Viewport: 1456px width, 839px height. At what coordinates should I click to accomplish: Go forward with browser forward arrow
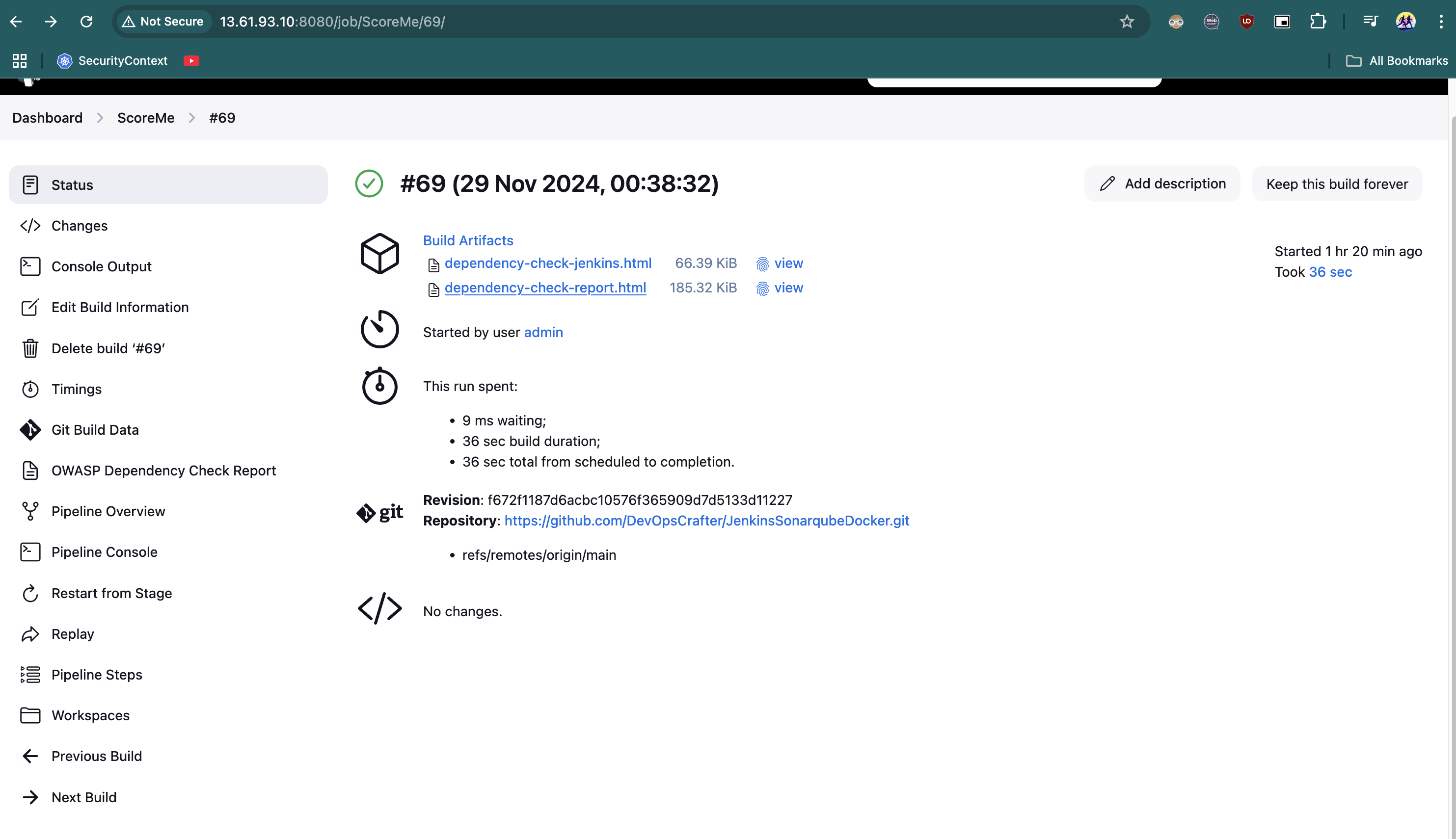coord(51,22)
